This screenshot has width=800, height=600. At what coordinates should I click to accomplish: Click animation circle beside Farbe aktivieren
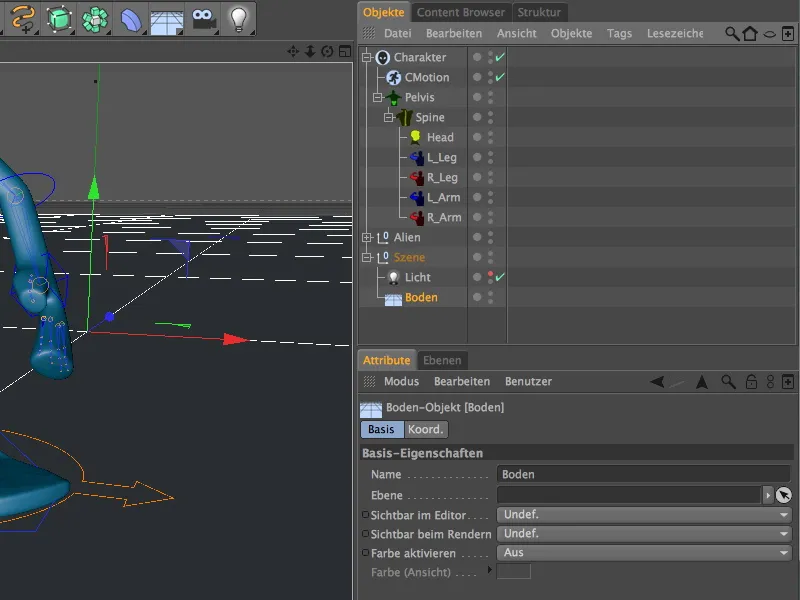[365, 553]
